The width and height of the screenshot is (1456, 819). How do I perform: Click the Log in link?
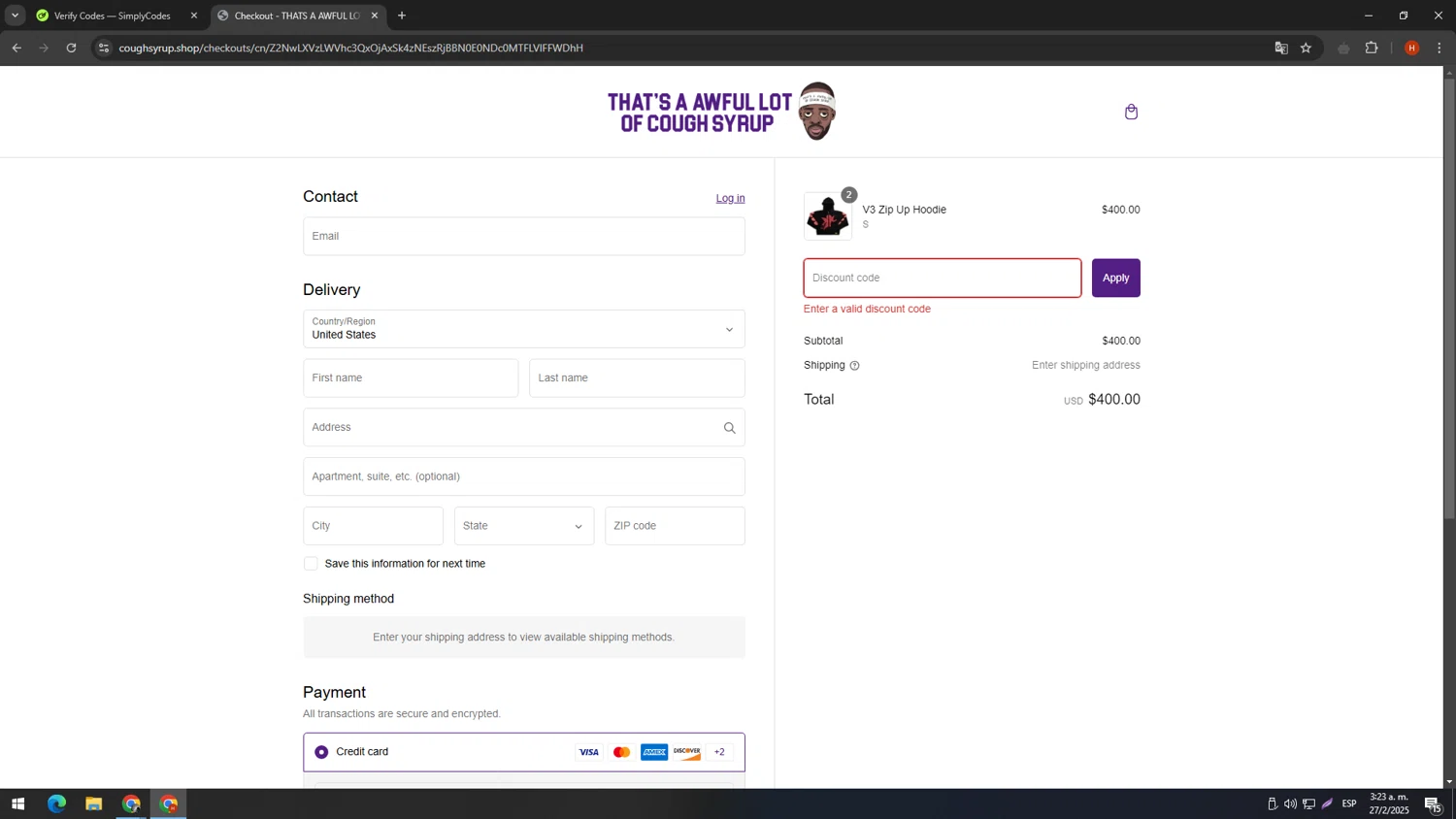(730, 198)
